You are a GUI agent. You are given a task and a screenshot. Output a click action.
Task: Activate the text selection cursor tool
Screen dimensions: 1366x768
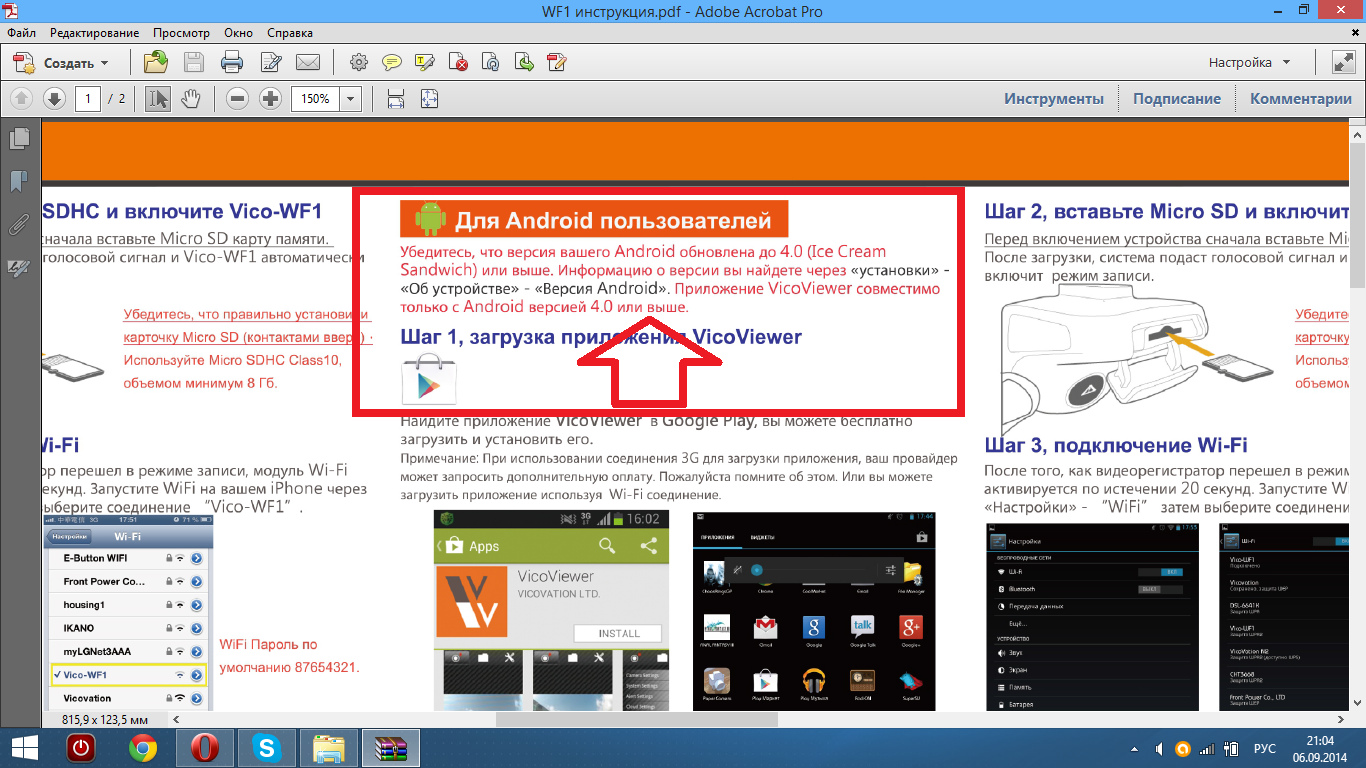(158, 99)
